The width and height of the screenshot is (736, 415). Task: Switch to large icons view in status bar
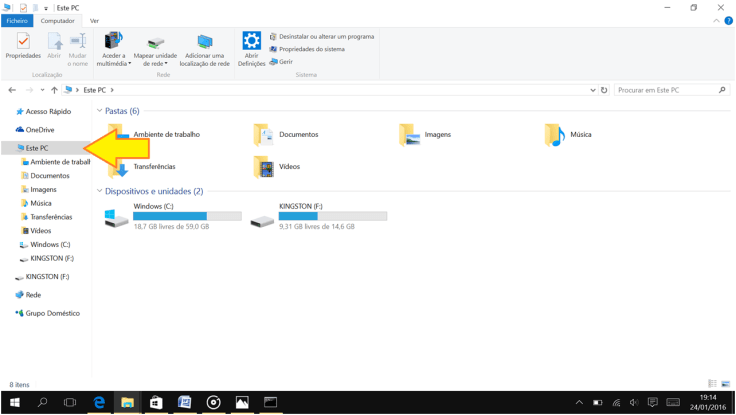(x=724, y=384)
